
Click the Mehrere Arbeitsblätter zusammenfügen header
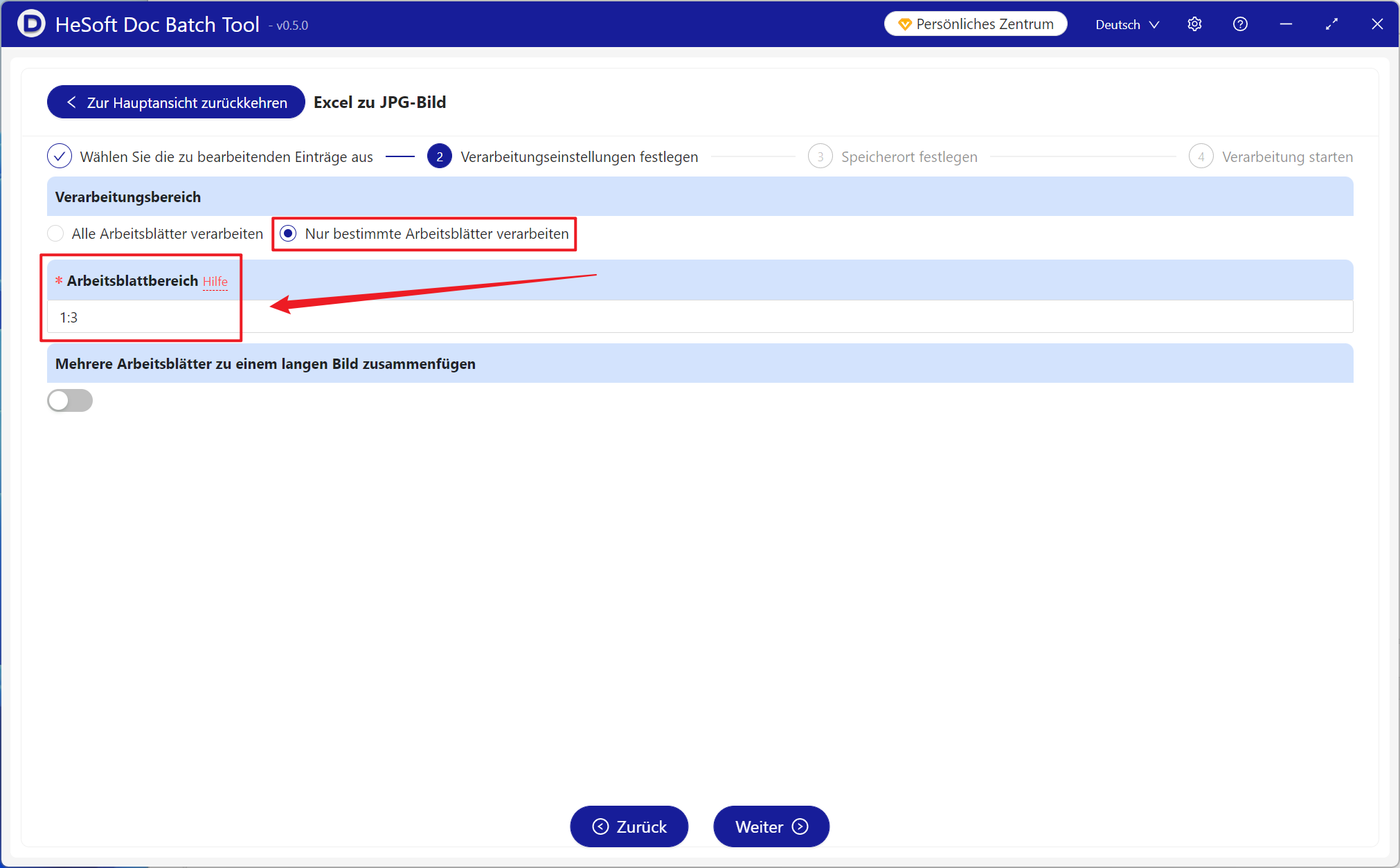pos(700,363)
